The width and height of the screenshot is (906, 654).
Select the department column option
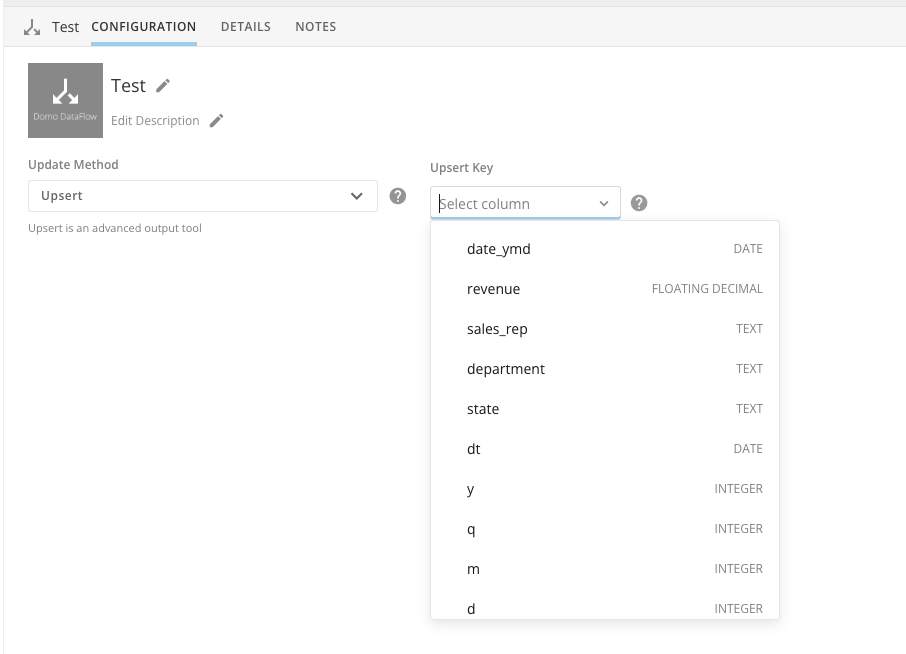(x=605, y=369)
